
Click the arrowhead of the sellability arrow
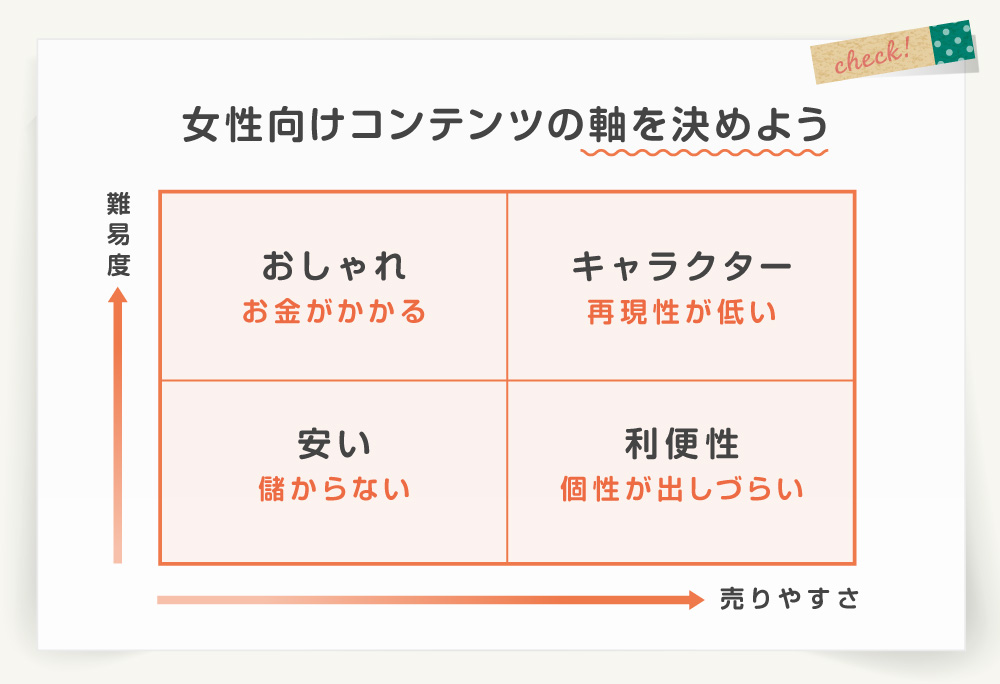tap(697, 600)
